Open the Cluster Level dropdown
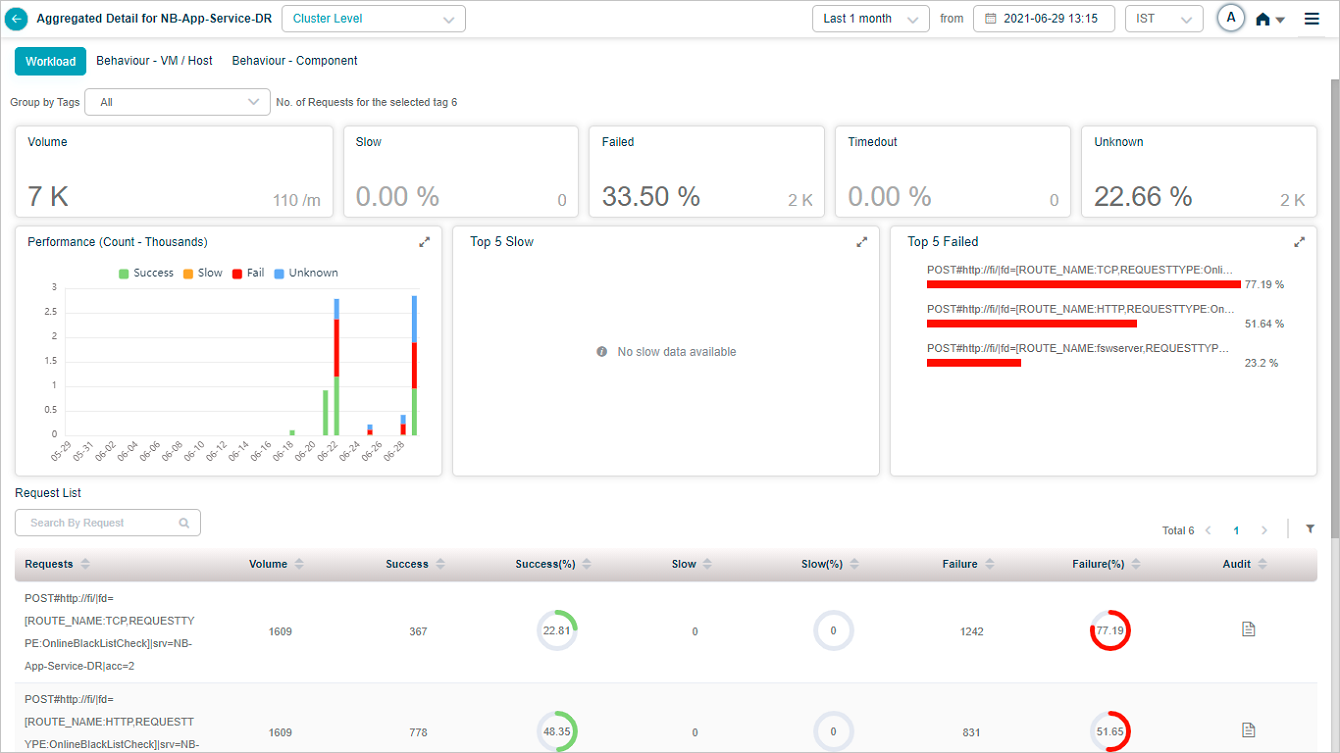Viewport: 1340px width, 753px height. click(373, 19)
